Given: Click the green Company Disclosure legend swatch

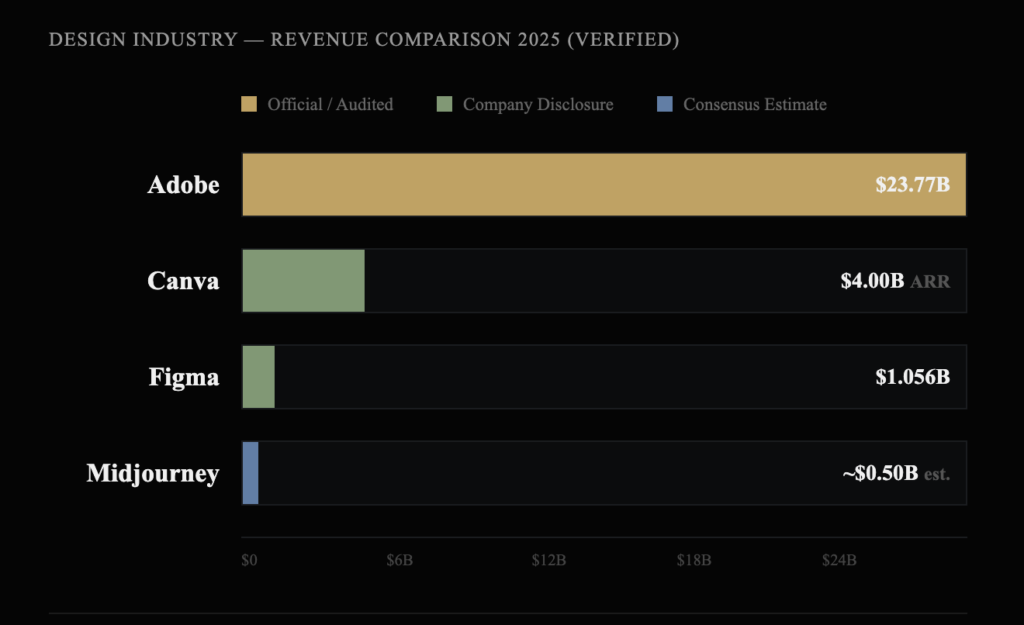Looking at the screenshot, I should click(x=445, y=104).
